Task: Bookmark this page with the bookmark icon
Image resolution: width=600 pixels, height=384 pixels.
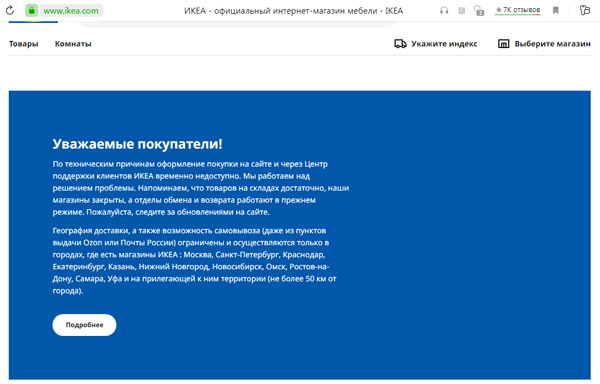Action: coord(556,10)
